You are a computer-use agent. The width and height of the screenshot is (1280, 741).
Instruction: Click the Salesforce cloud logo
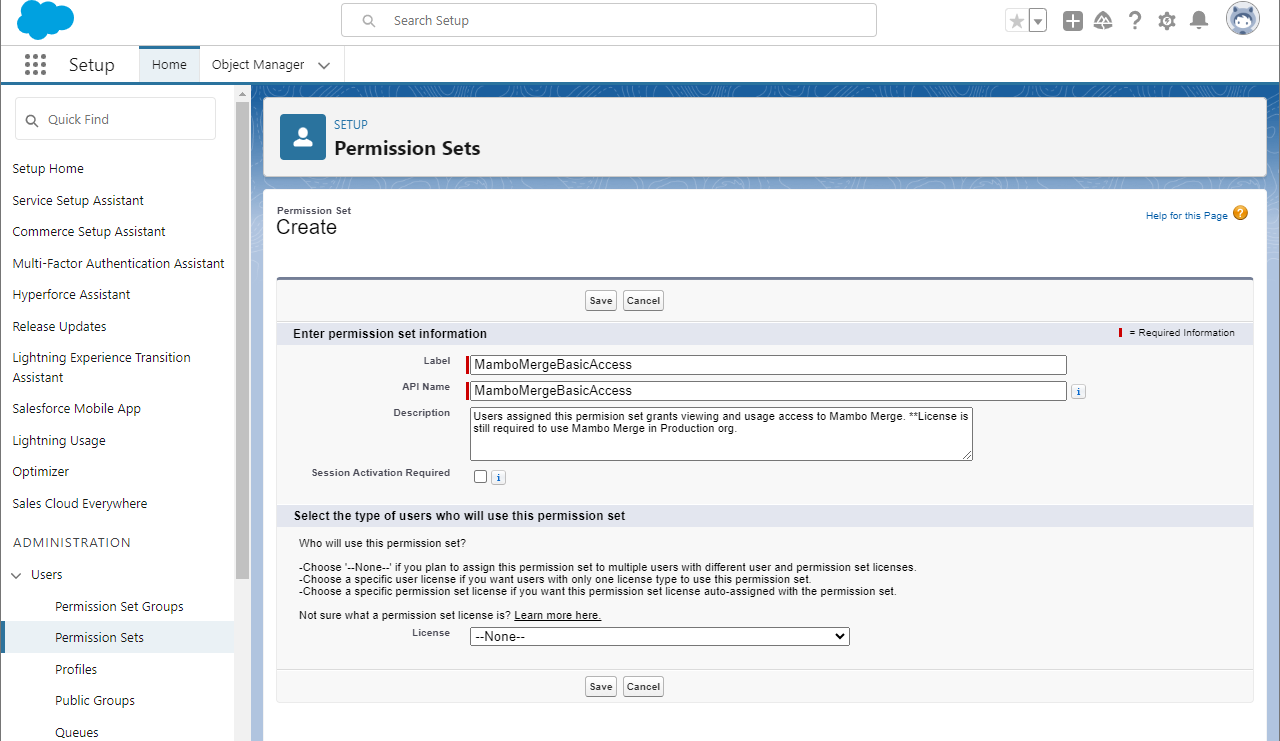point(46,20)
